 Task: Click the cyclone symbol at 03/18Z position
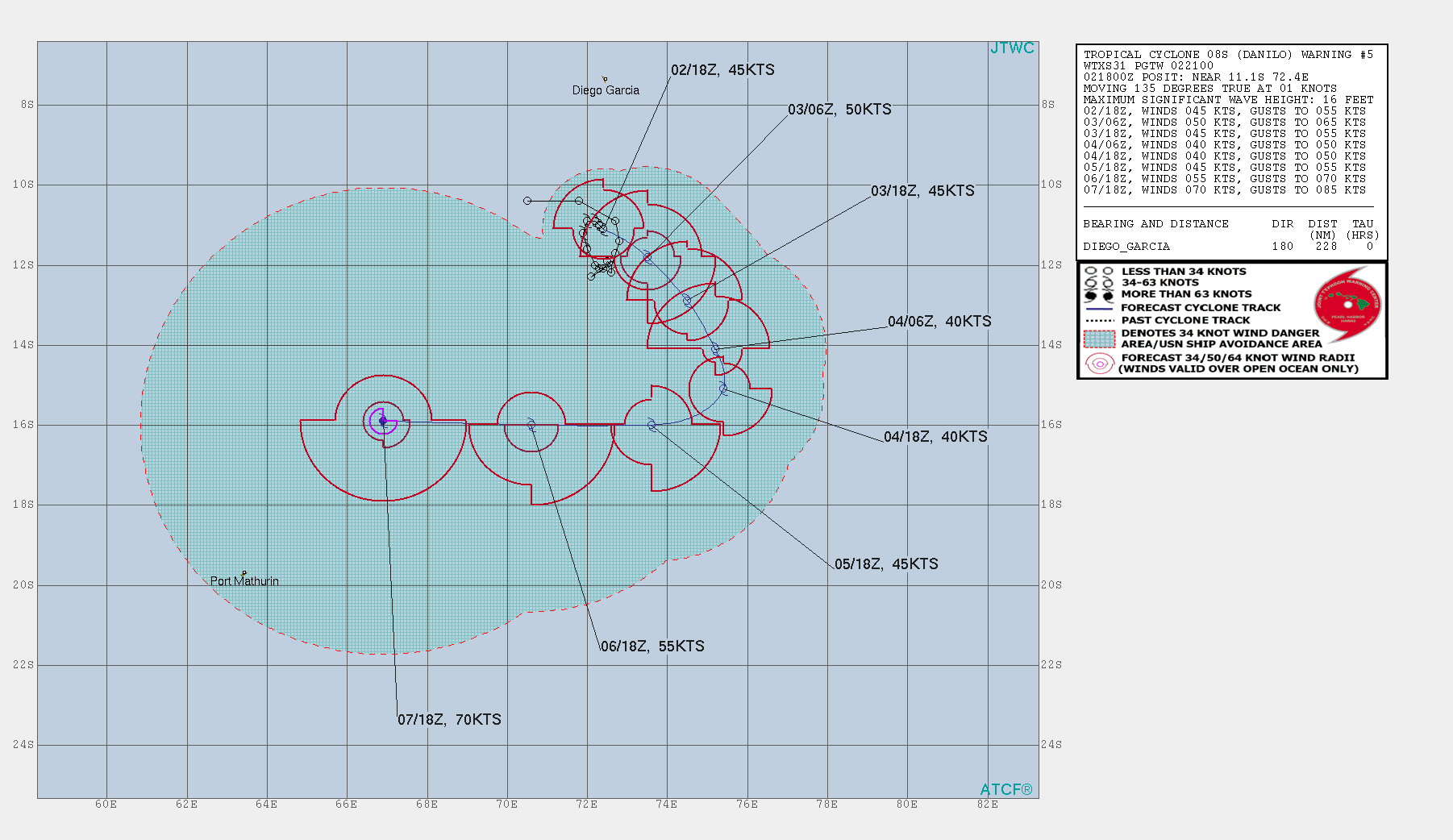[687, 300]
